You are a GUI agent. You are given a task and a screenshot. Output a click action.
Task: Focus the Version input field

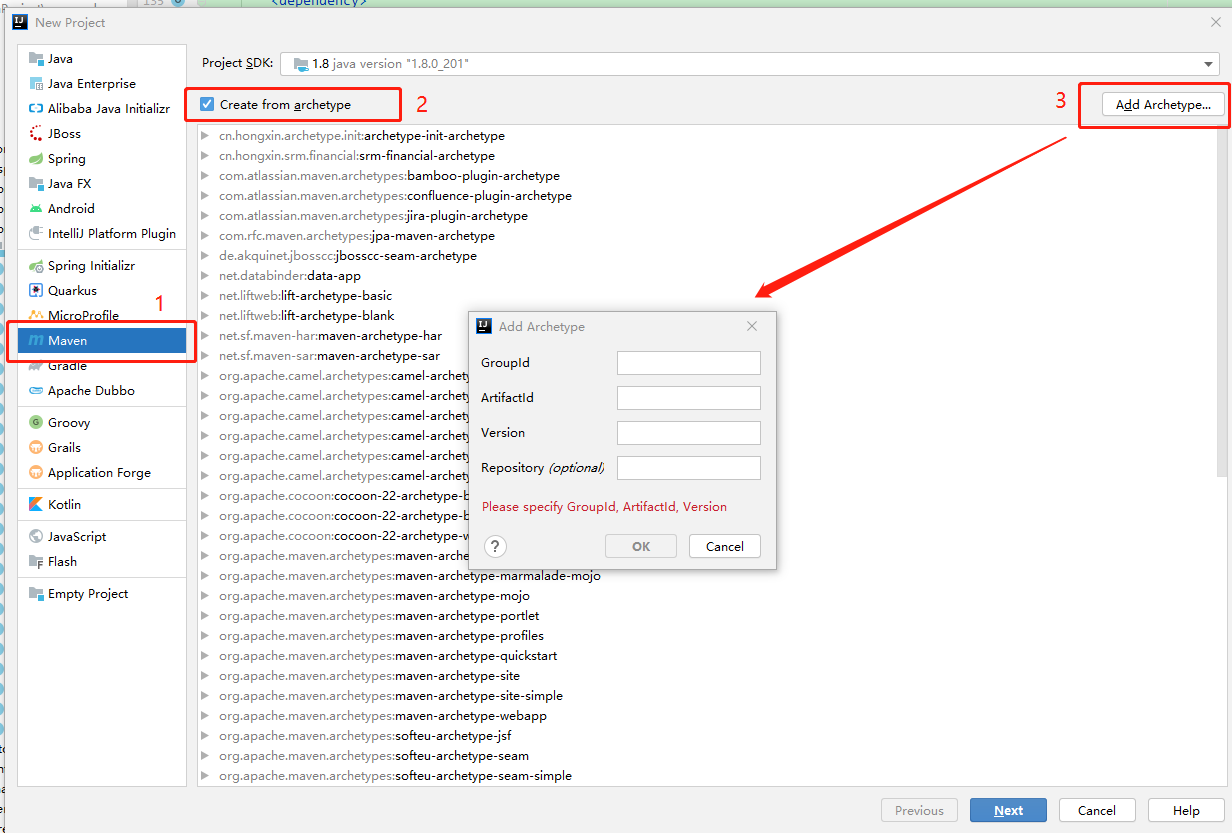click(x=689, y=433)
